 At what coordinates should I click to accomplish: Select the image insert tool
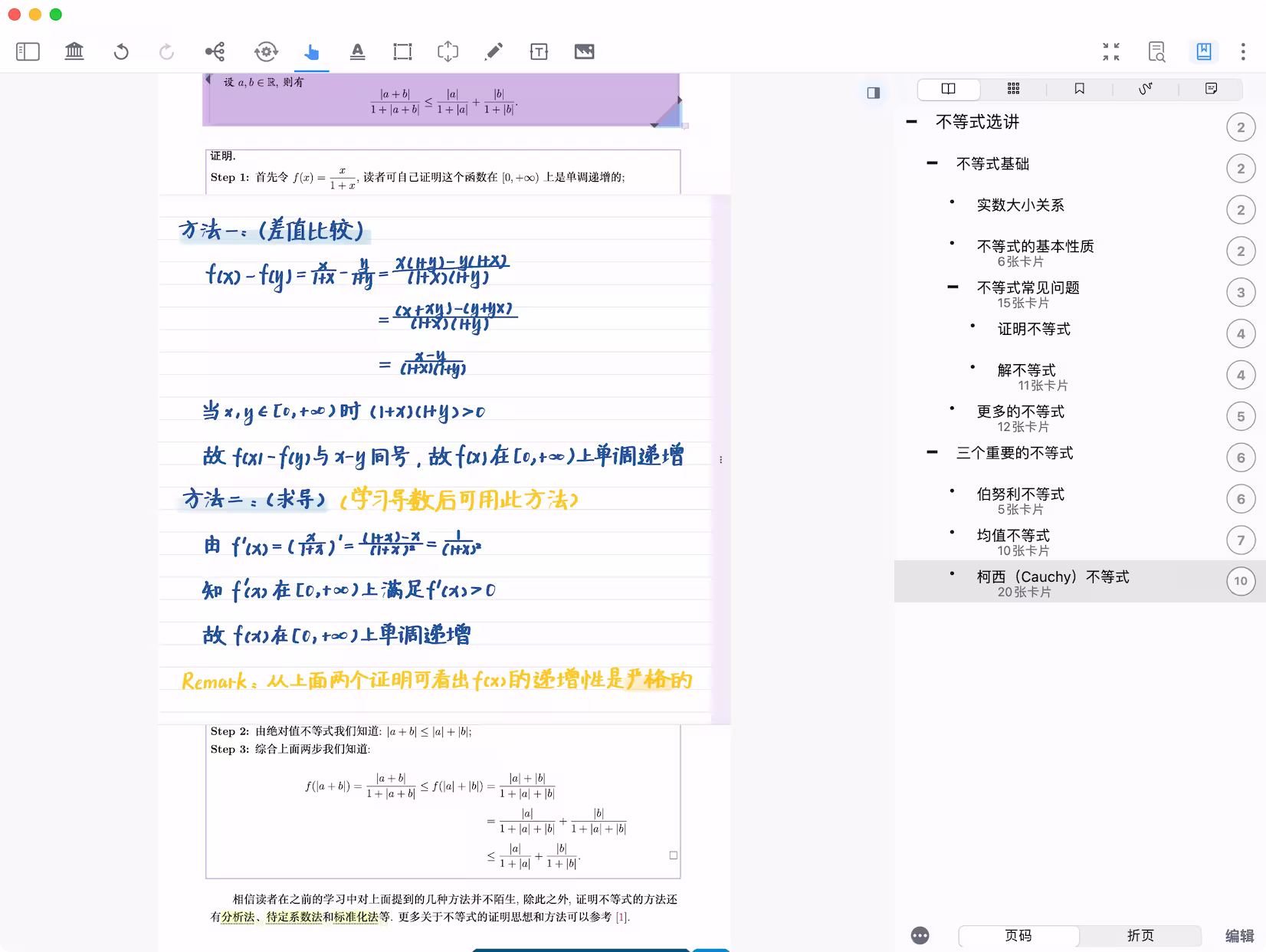[584, 51]
